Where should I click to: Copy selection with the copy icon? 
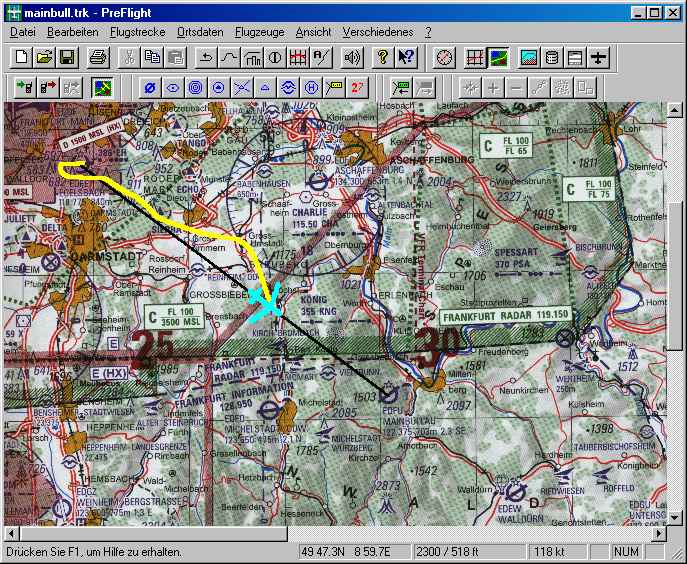pos(152,57)
